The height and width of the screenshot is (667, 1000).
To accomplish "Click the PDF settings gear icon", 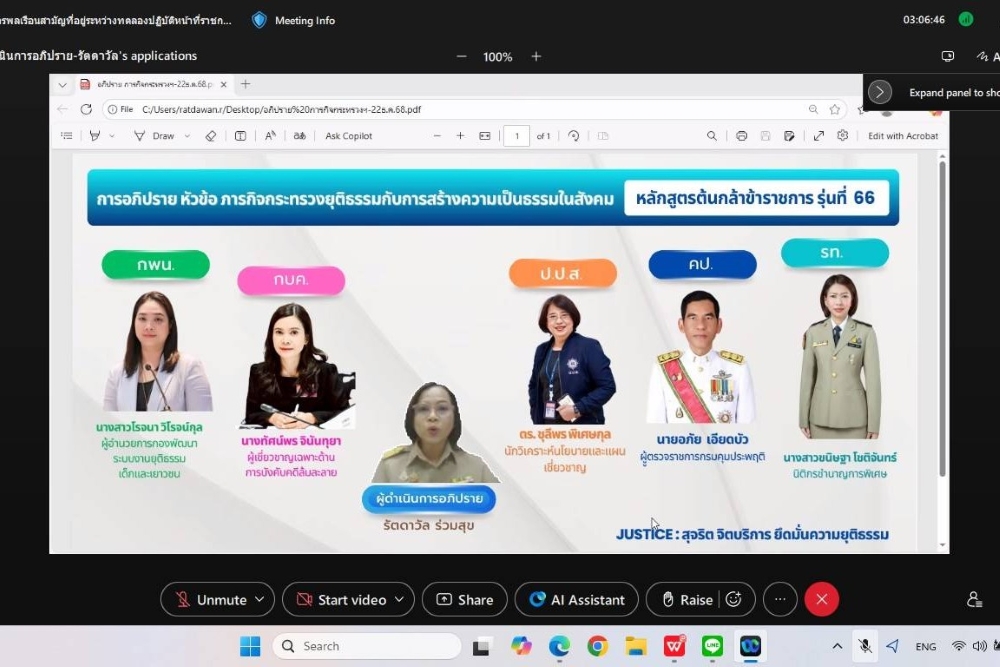I will click(843, 136).
